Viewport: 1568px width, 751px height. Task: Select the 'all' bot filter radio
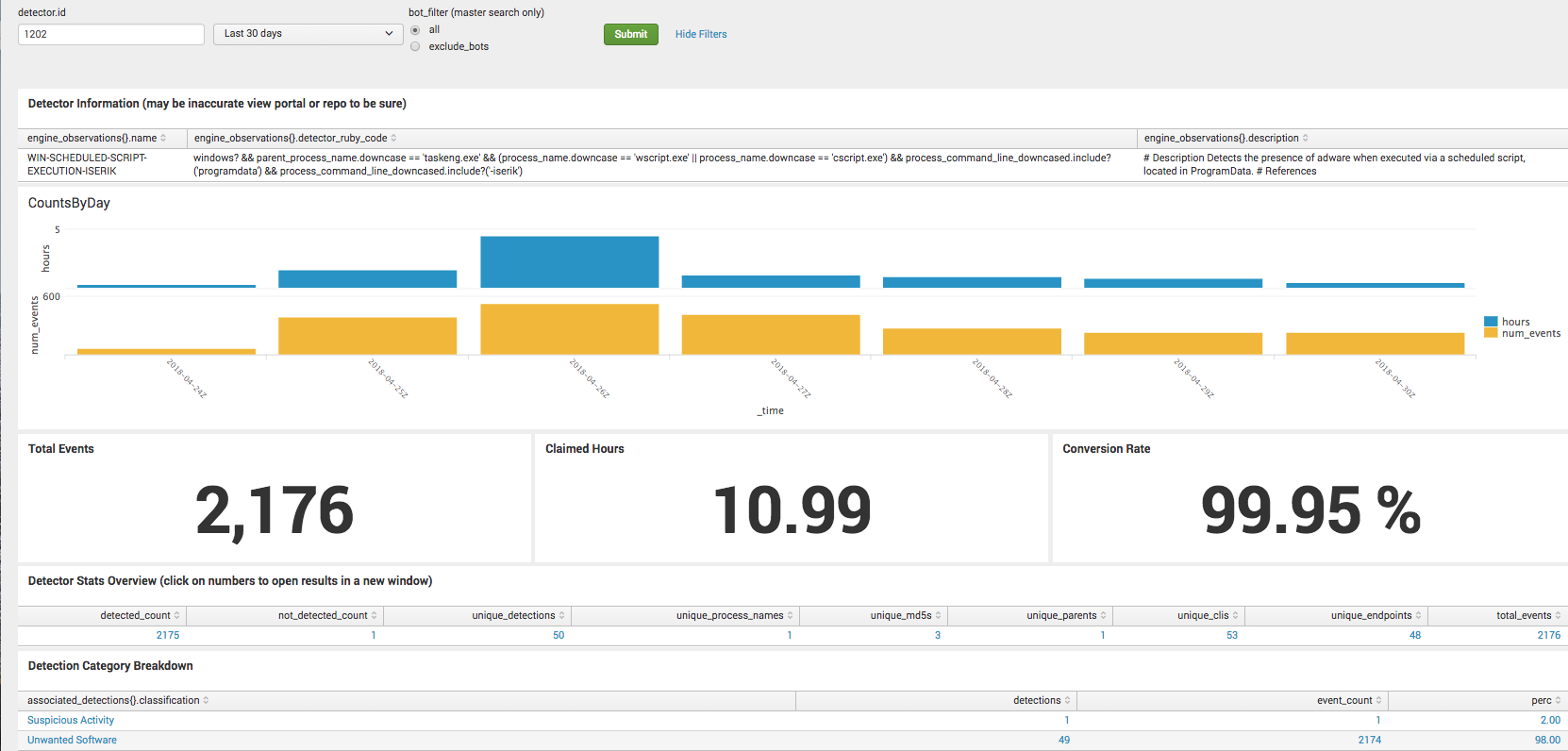415,30
